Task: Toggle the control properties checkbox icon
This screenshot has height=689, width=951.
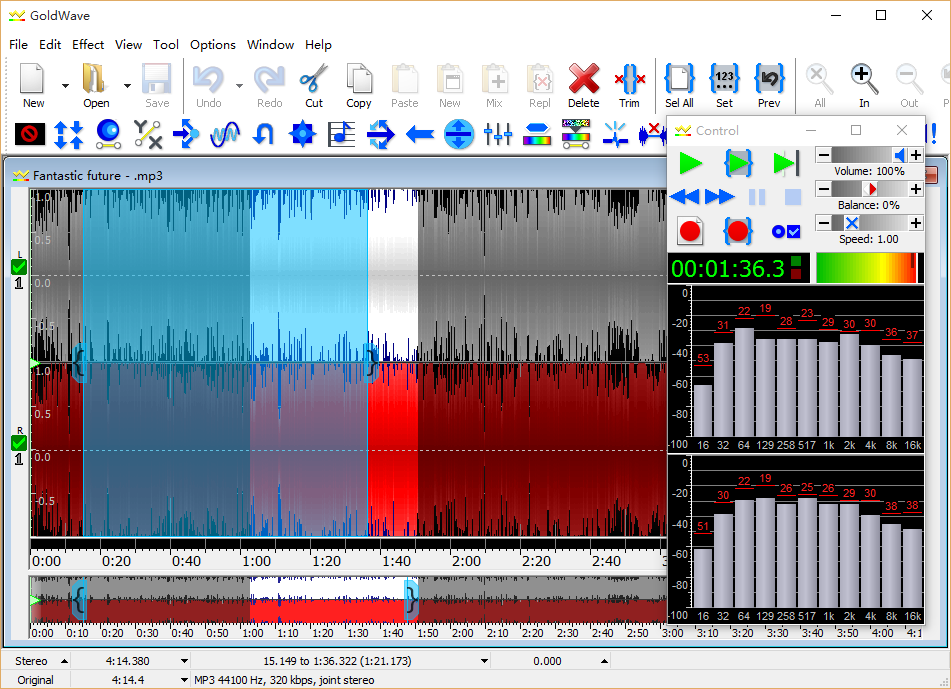Action: (786, 231)
